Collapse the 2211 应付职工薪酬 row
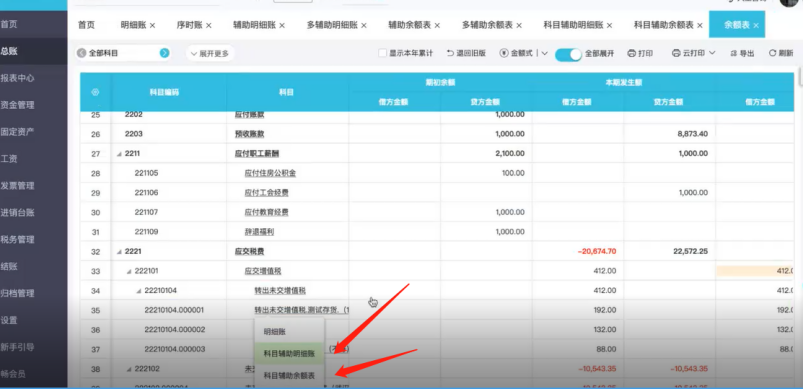 tap(119, 154)
